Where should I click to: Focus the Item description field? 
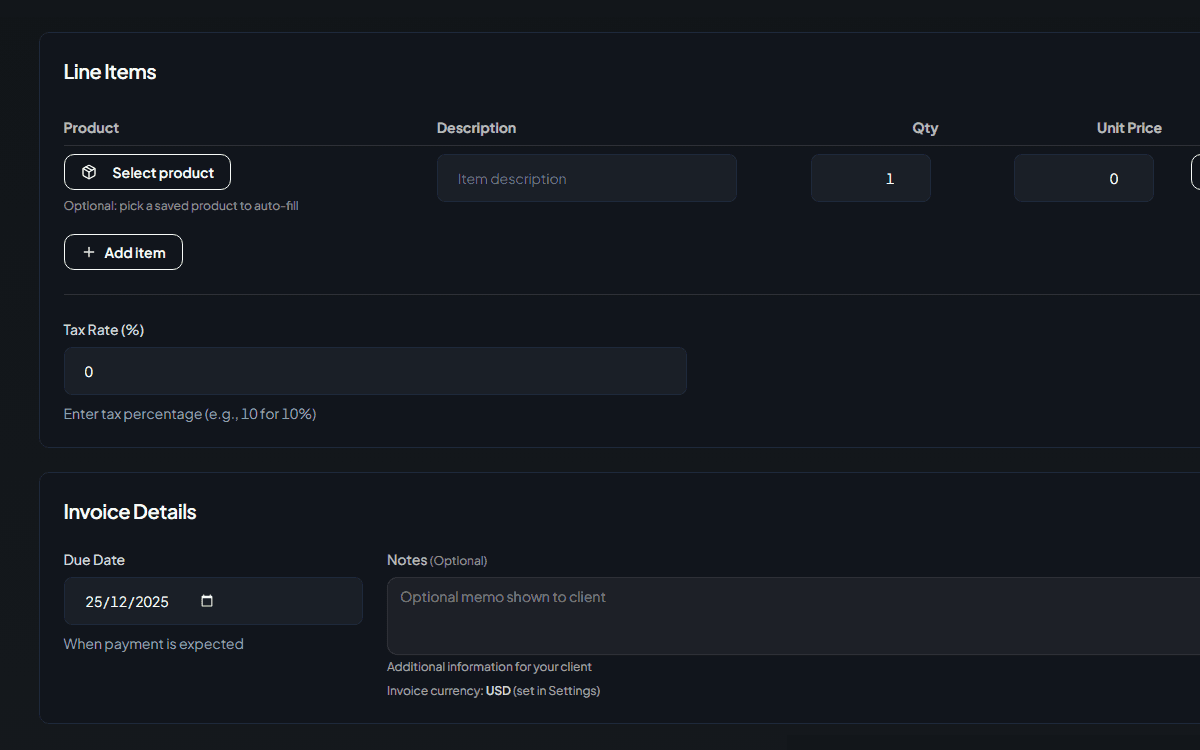586,178
